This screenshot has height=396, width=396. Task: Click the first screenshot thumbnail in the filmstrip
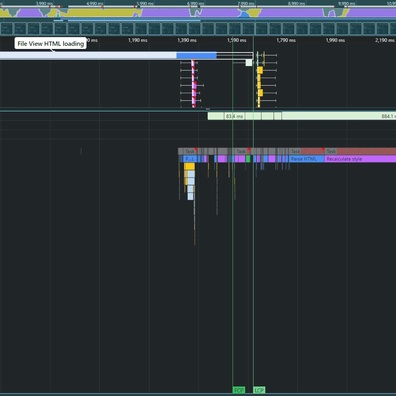coord(7,29)
